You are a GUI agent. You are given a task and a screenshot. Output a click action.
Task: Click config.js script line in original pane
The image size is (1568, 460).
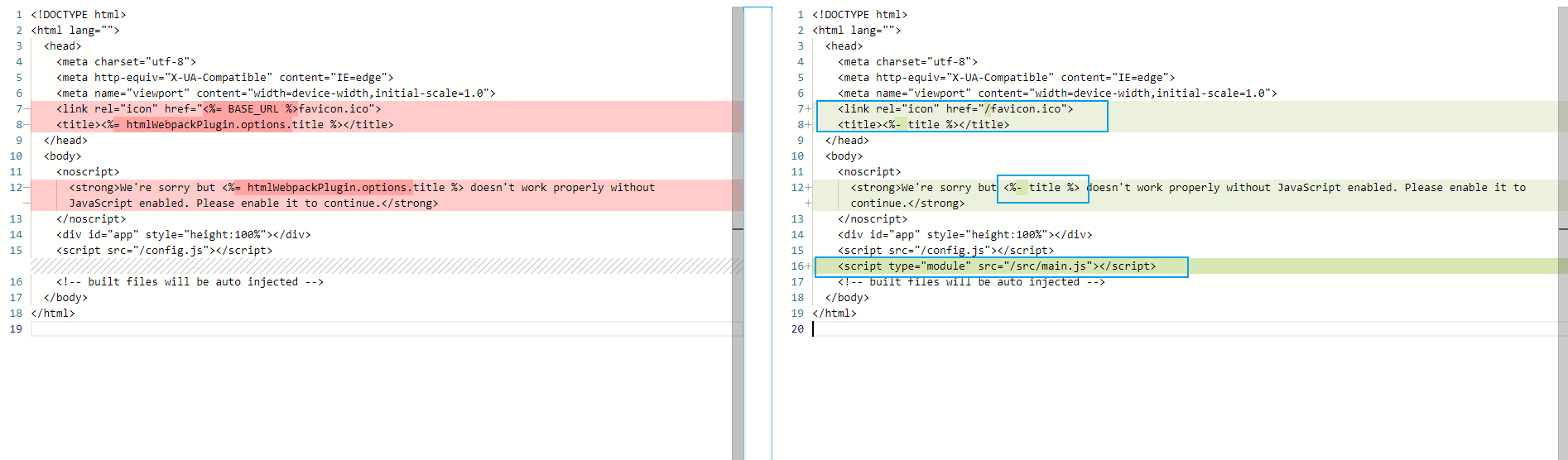tap(165, 251)
